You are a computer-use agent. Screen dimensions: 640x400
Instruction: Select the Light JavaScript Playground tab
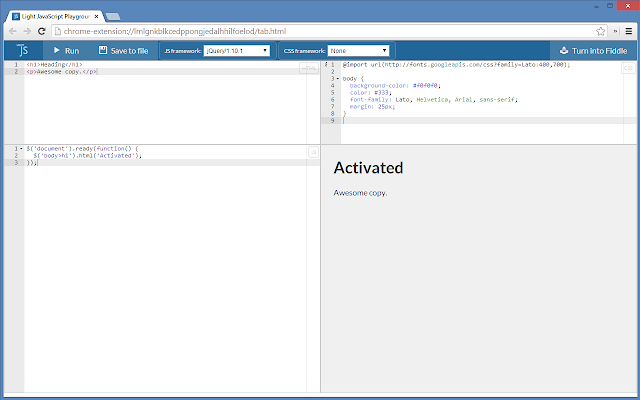(x=56, y=16)
